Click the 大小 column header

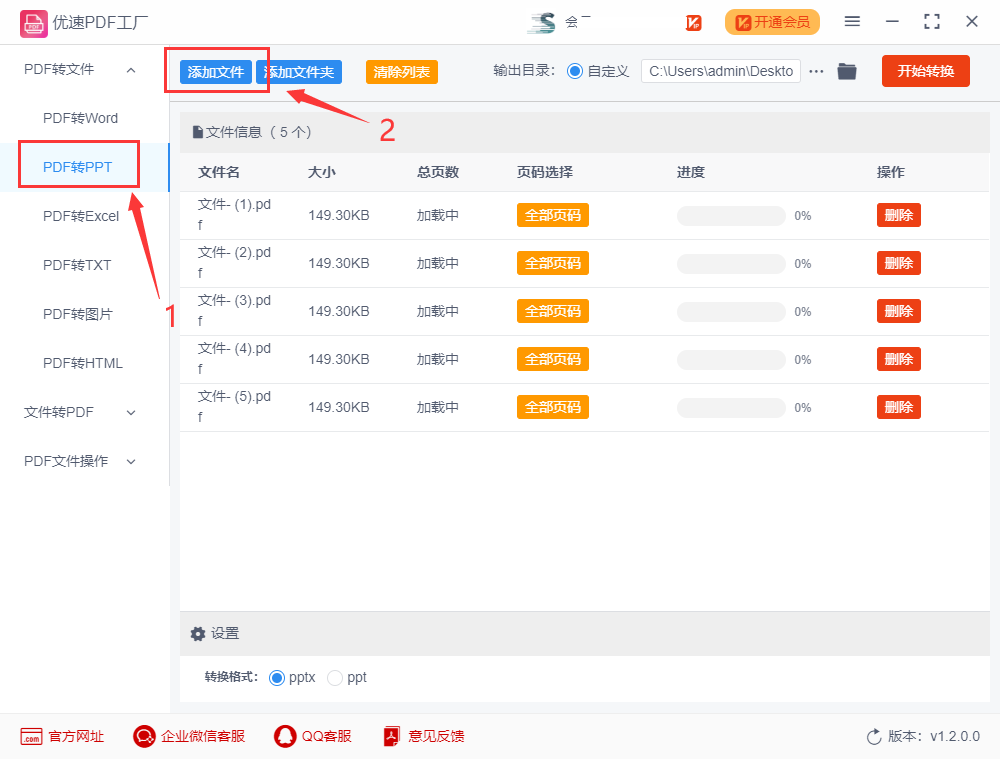321,172
